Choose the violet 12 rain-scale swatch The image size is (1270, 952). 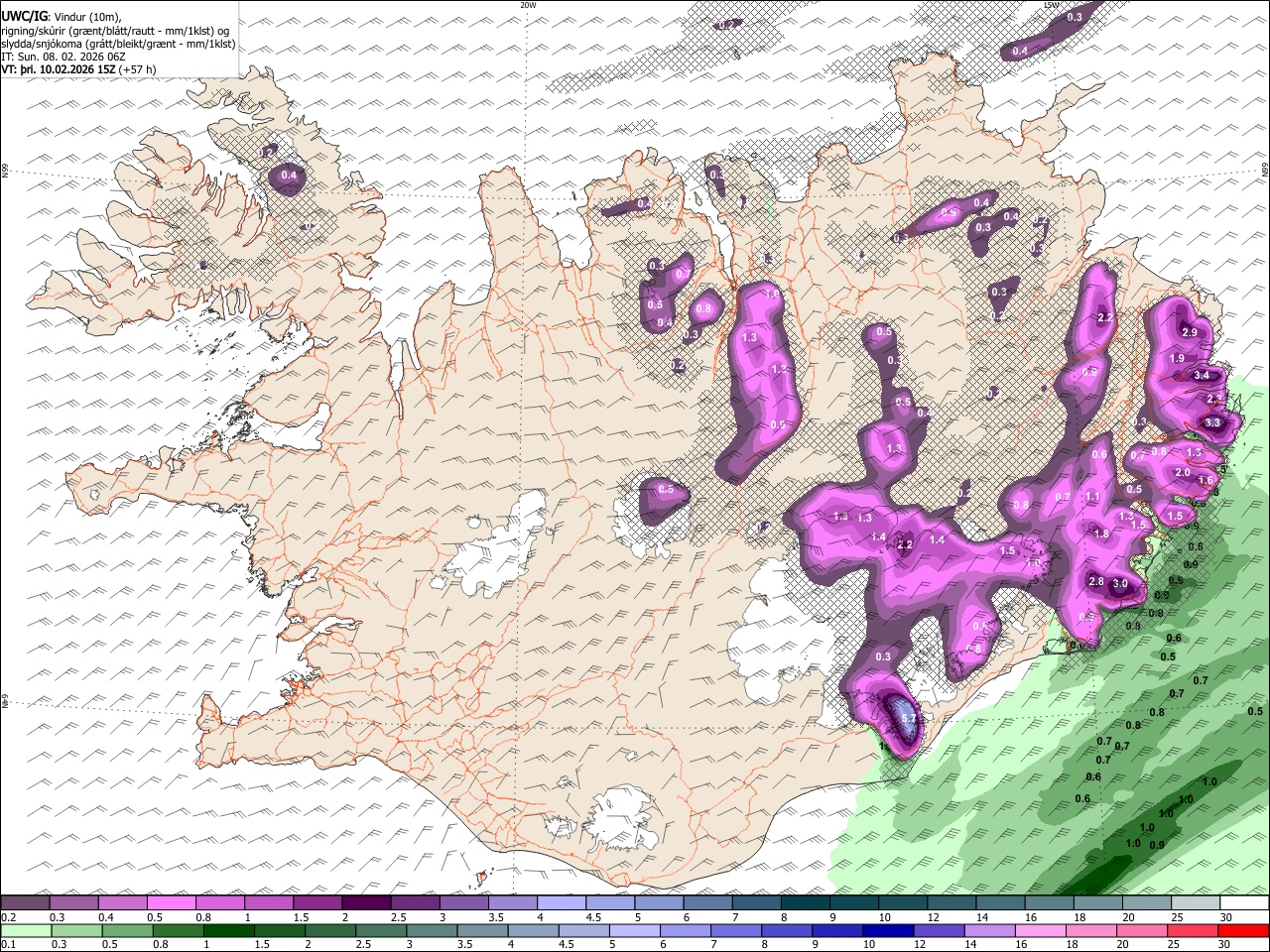940,930
